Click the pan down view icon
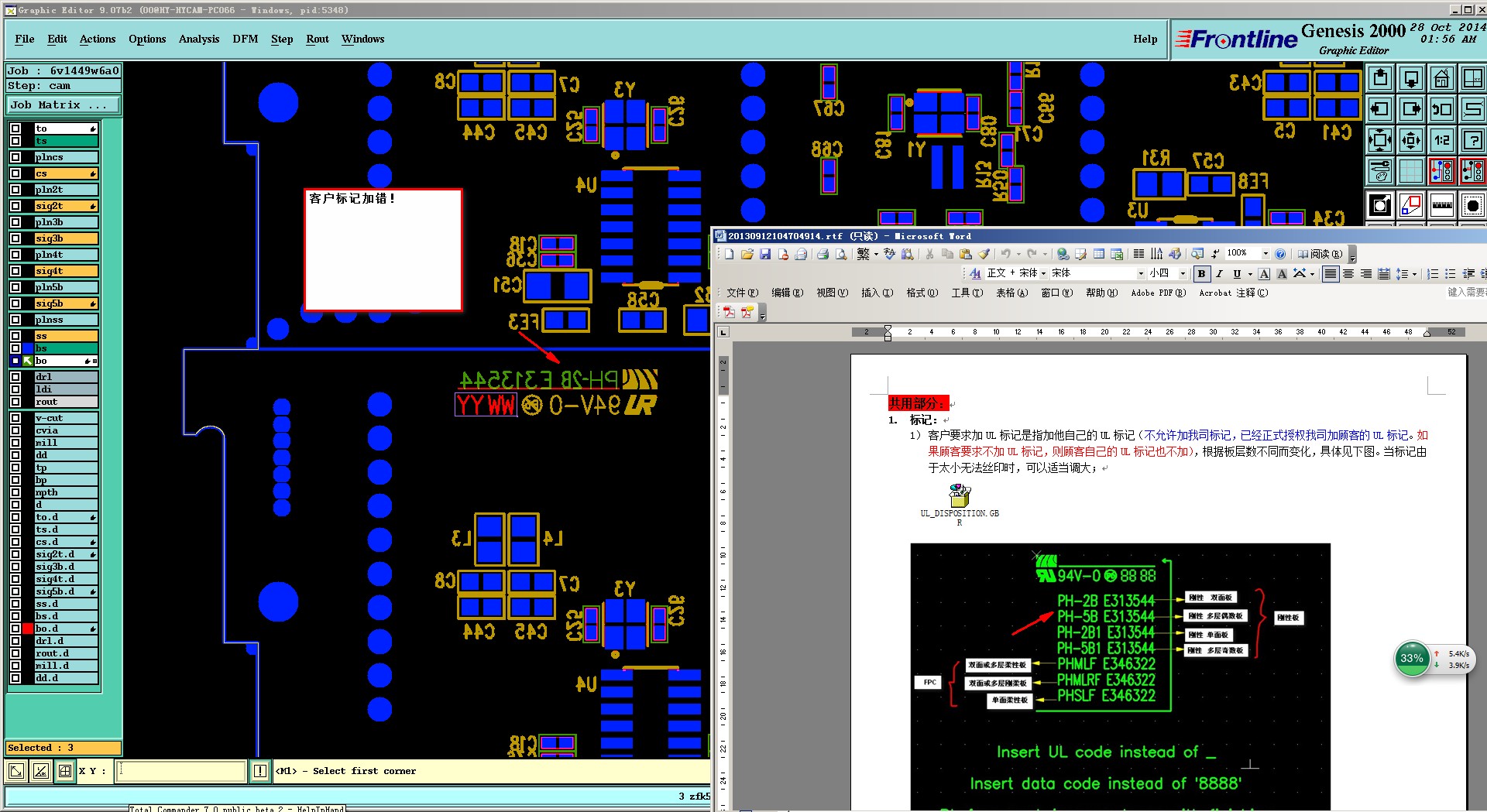Screen dimensions: 1487x812 (x=1411, y=78)
